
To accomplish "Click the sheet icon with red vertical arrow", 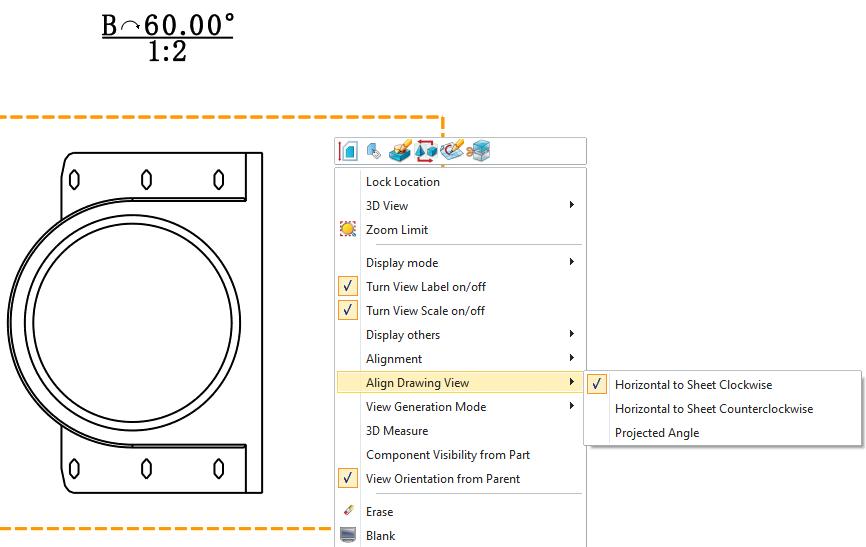I will tap(348, 151).
